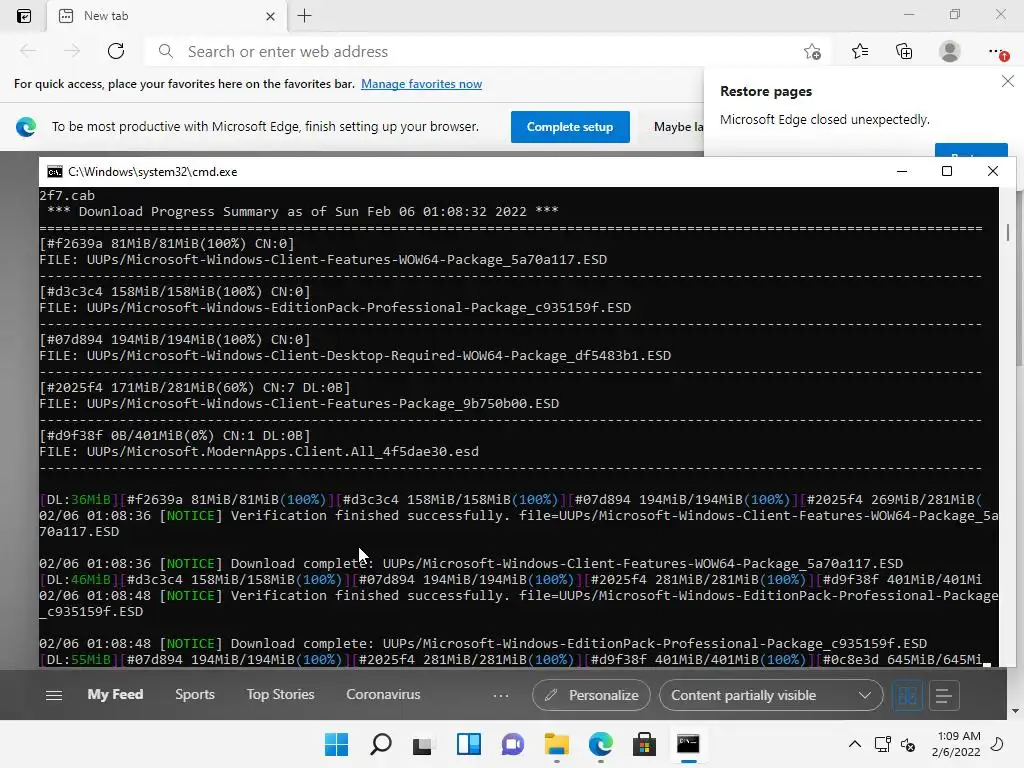Click the Restore pages heading
The height and width of the screenshot is (768, 1024).
tap(766, 91)
